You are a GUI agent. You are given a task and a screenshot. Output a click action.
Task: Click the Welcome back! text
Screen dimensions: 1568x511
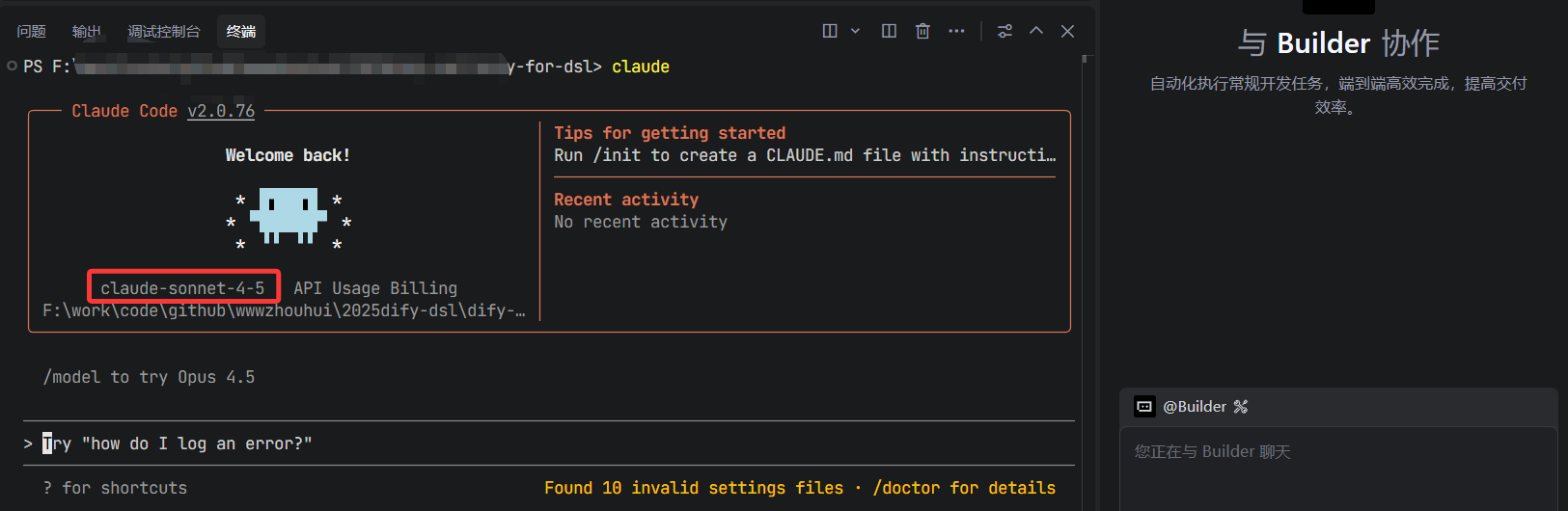coord(289,155)
